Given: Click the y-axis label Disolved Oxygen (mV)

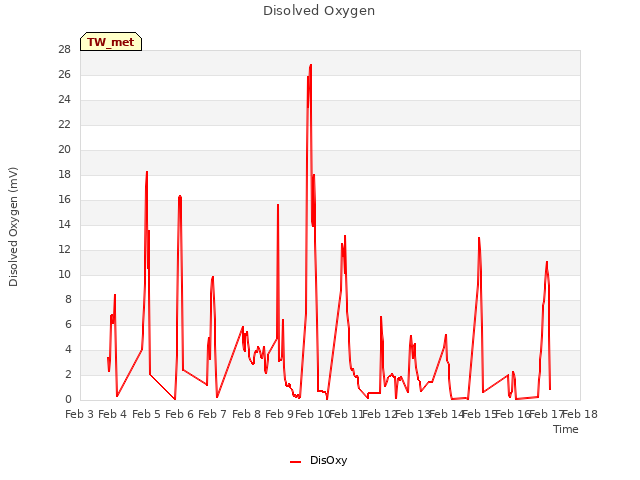Looking at the screenshot, I should pos(13,227).
